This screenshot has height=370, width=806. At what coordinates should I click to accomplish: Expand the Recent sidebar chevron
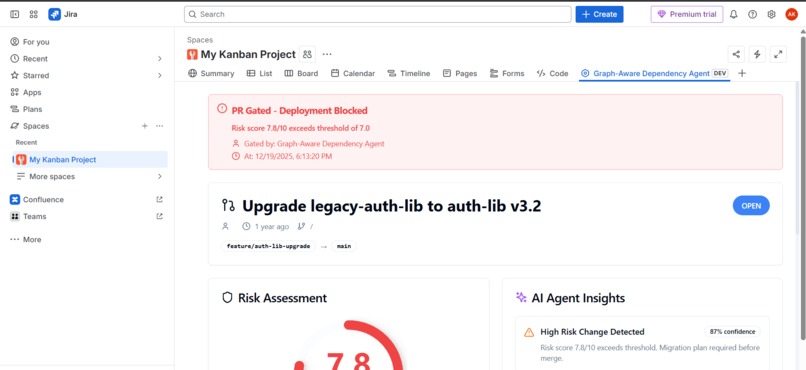point(159,59)
